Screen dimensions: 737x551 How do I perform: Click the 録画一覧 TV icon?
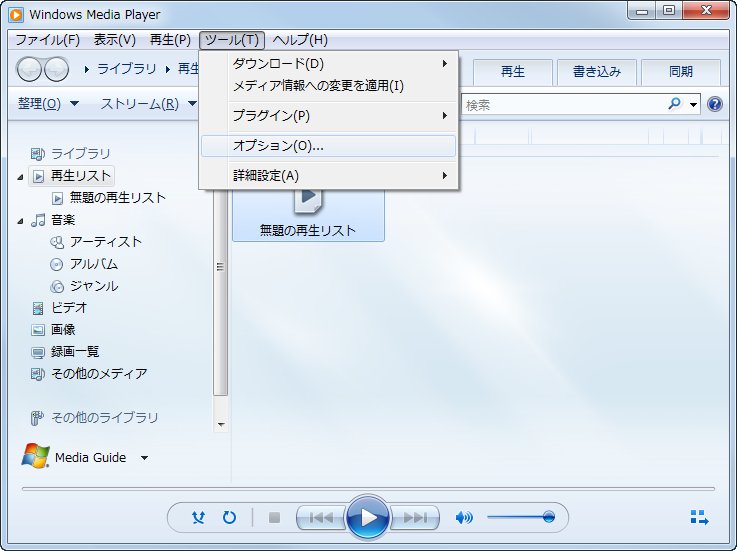click(38, 353)
